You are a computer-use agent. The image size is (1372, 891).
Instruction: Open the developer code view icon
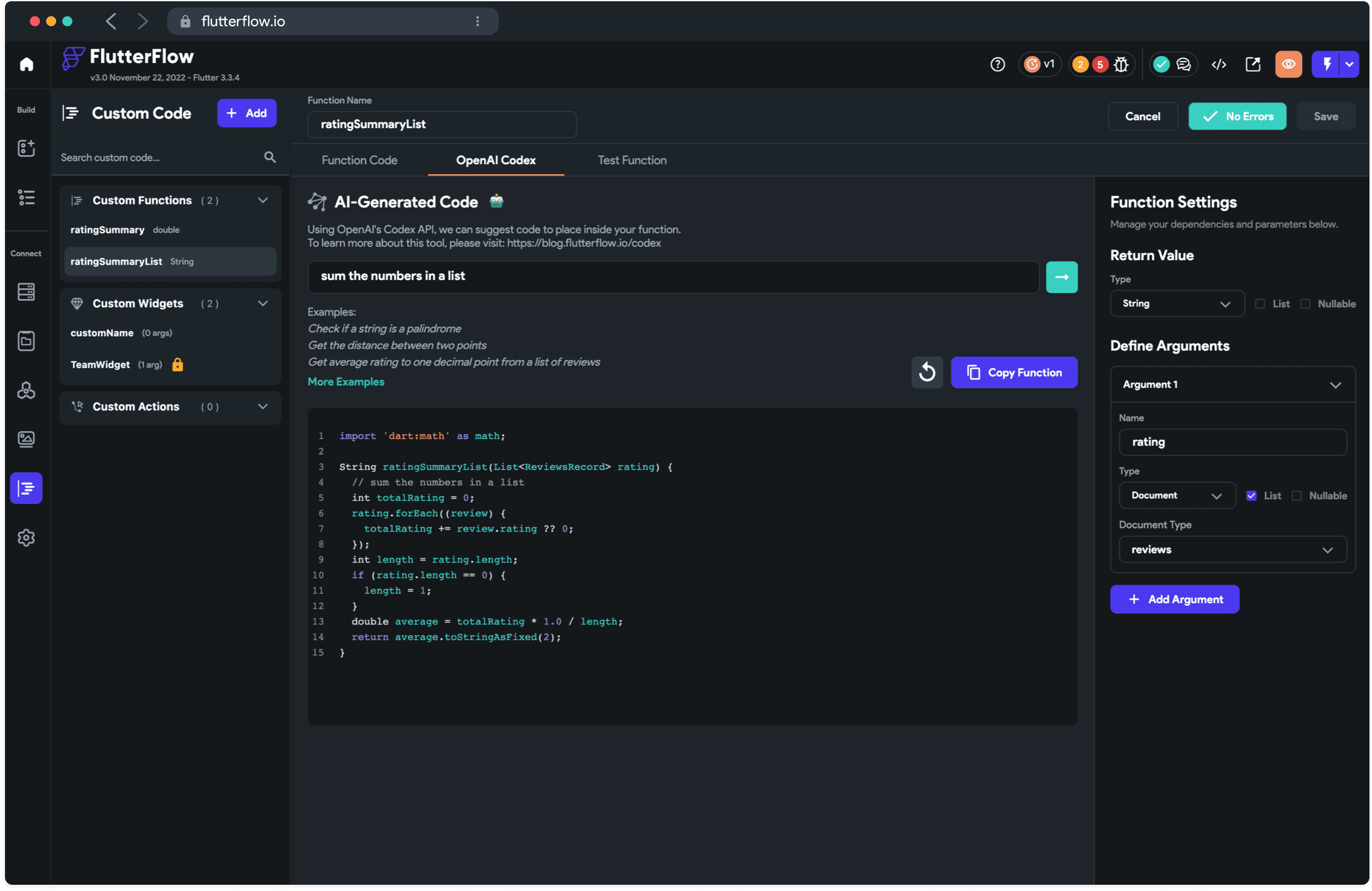click(x=1219, y=64)
